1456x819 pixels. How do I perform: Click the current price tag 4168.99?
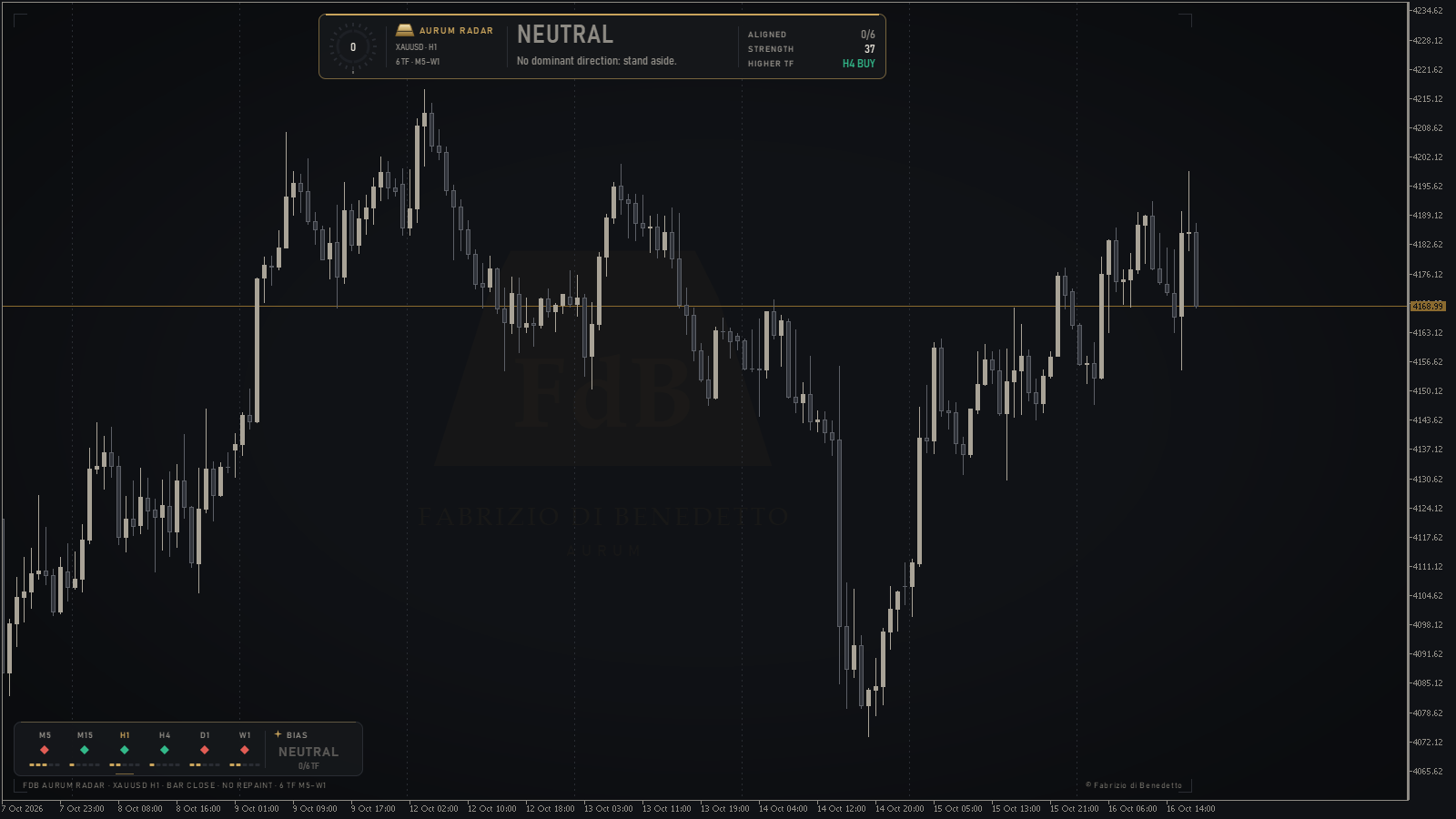[x=1428, y=306]
